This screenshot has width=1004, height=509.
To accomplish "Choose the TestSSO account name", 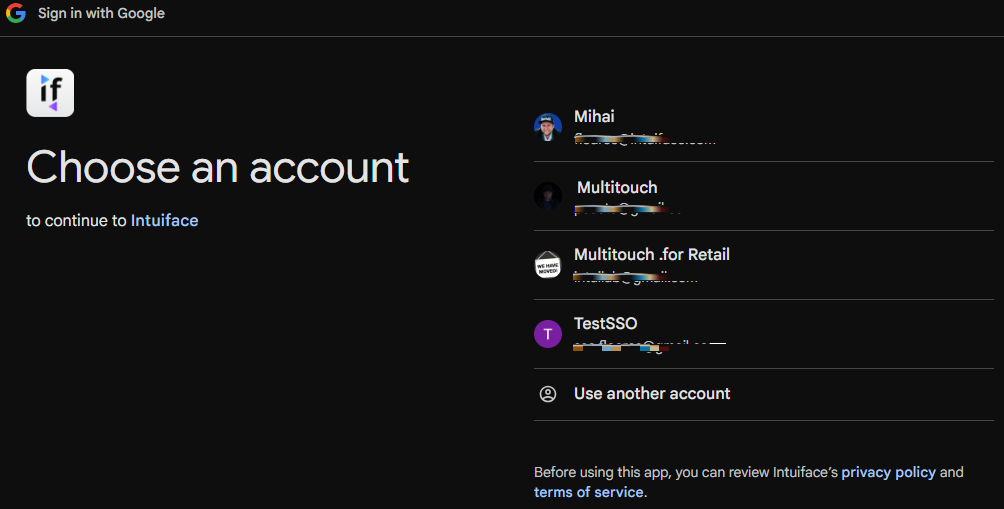I will (x=605, y=323).
